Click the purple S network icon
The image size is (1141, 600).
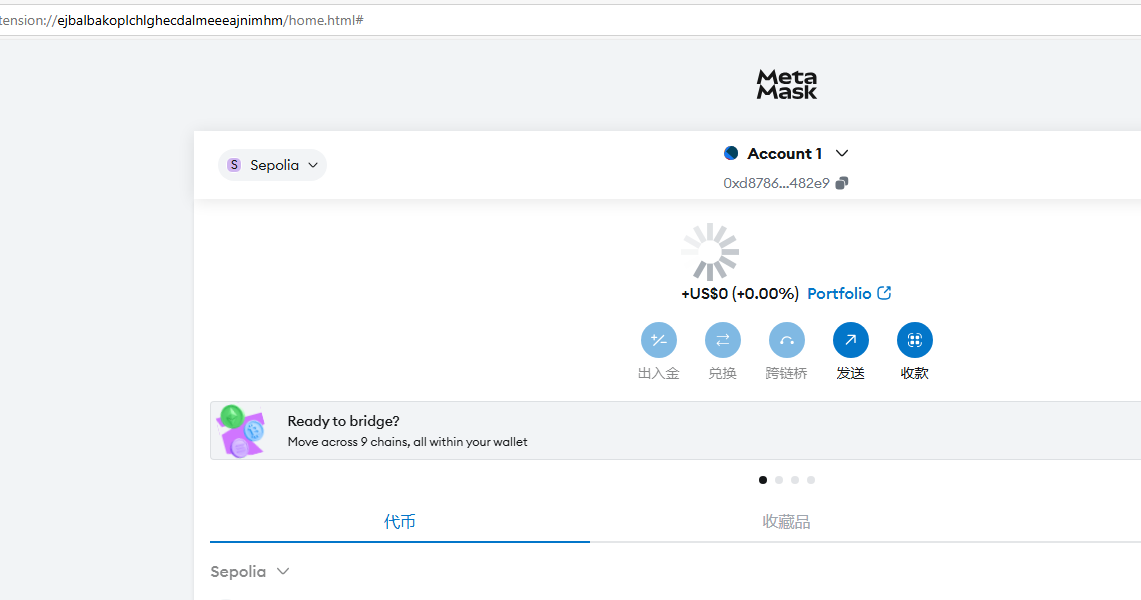[x=234, y=165]
